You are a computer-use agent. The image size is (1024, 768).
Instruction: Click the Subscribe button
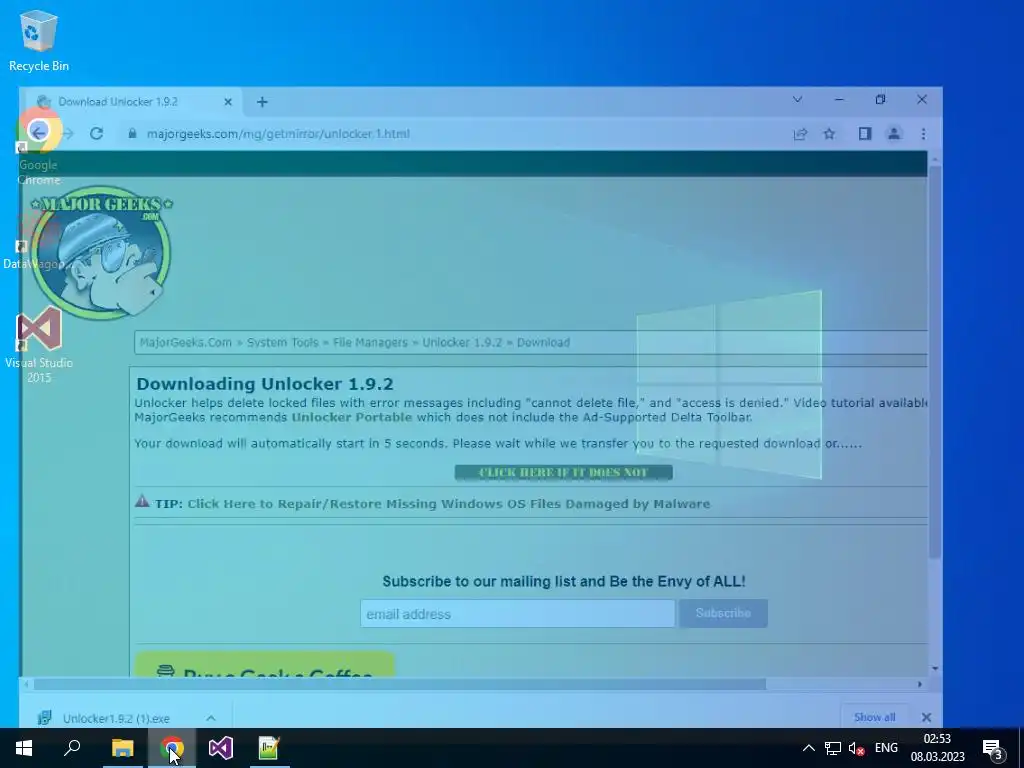coord(723,613)
